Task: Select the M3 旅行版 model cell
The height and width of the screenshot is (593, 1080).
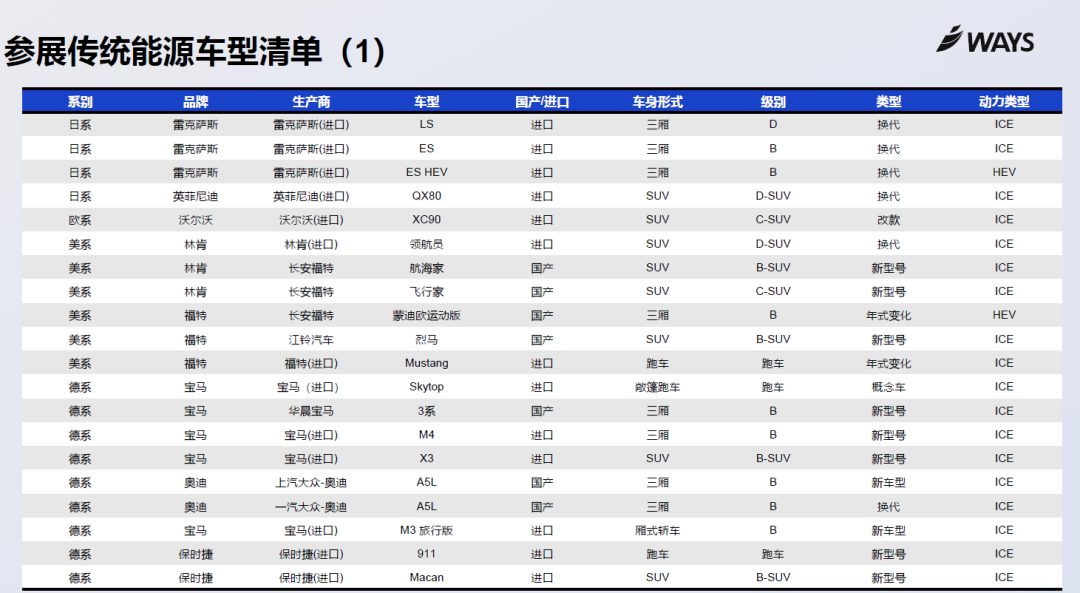Action: [426, 530]
